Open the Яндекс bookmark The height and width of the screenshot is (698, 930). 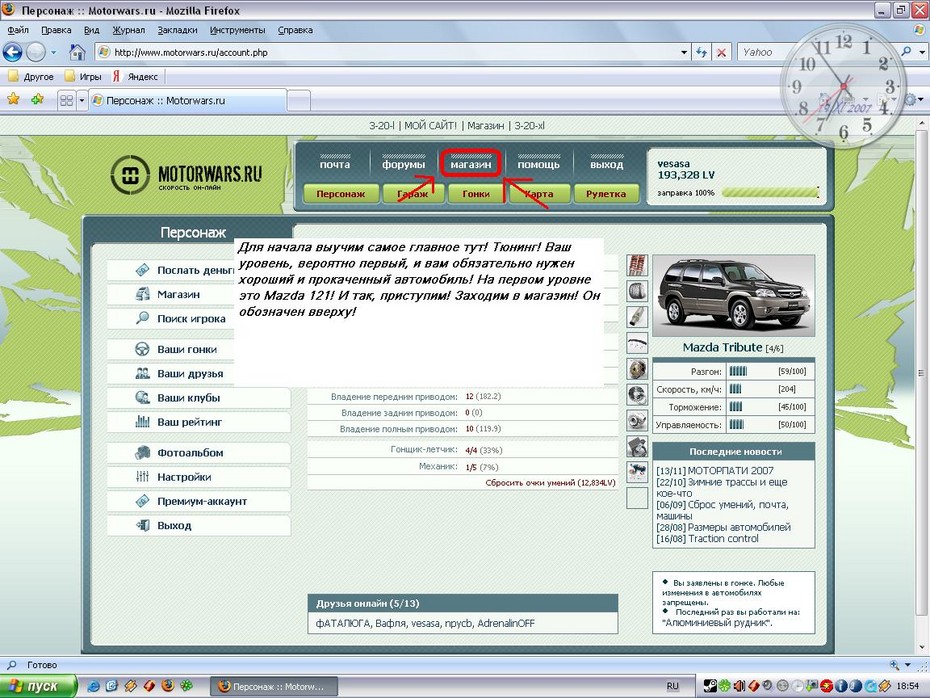135,77
